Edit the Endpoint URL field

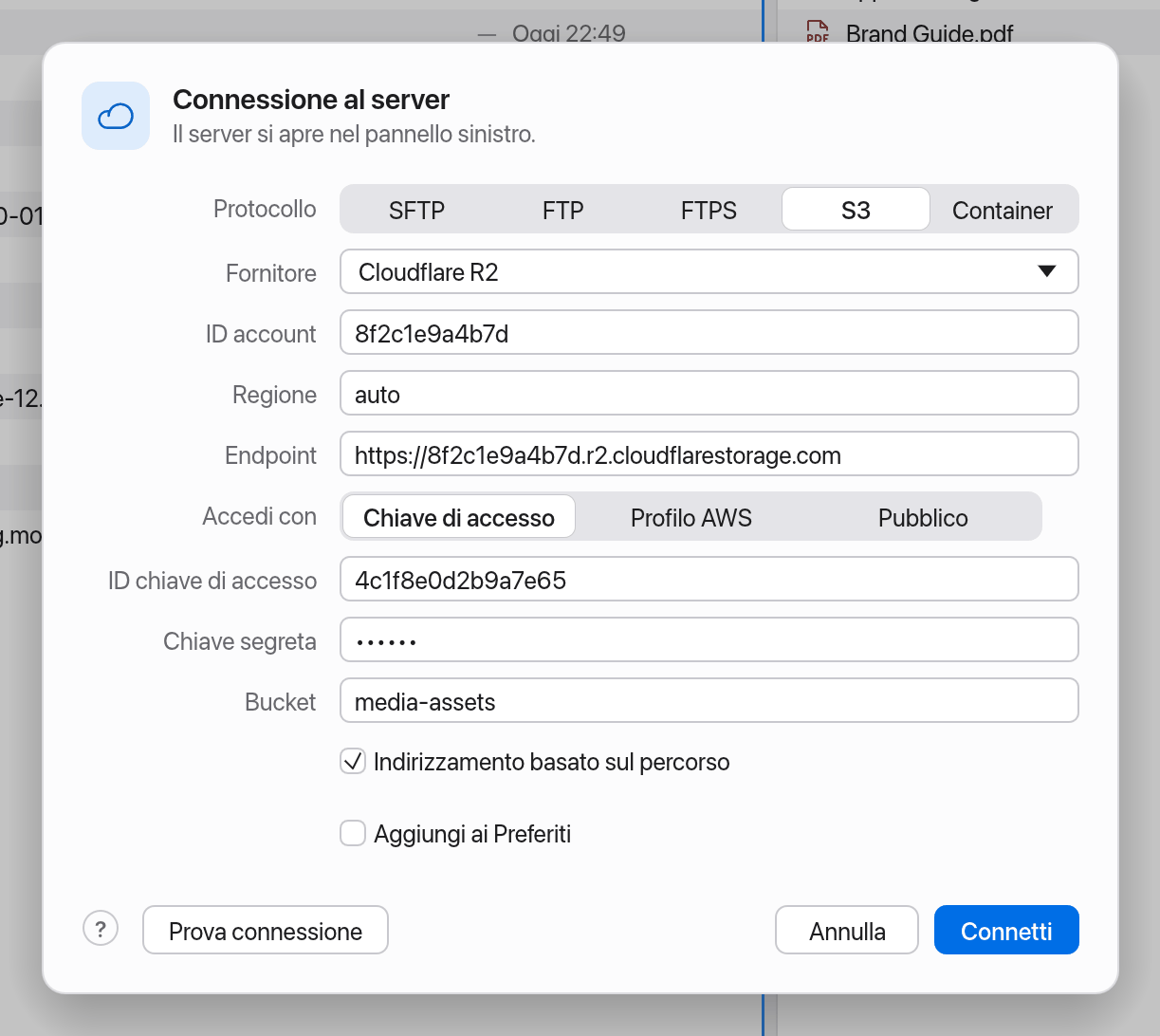click(x=709, y=454)
